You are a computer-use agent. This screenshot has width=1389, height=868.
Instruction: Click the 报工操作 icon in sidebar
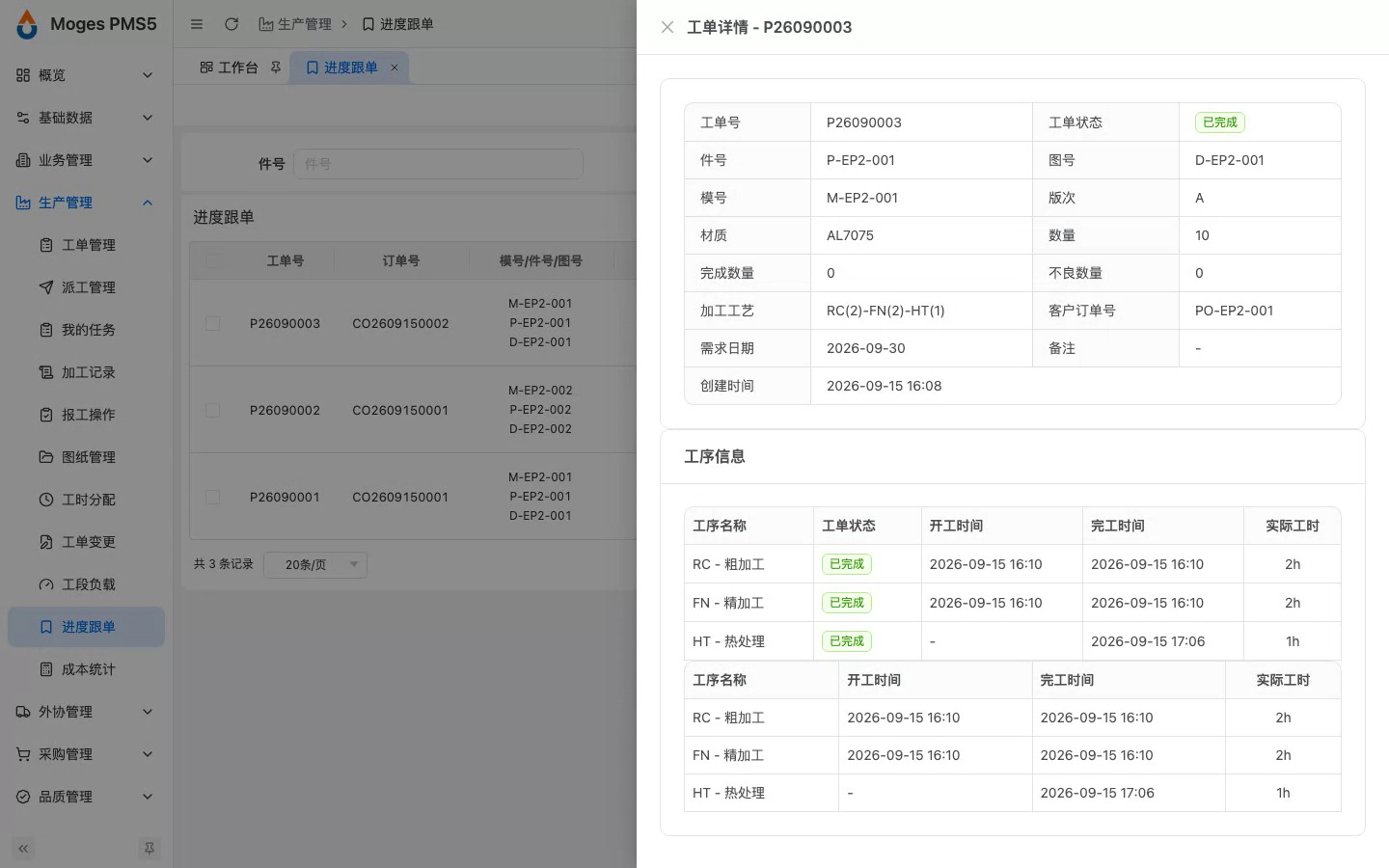46,415
